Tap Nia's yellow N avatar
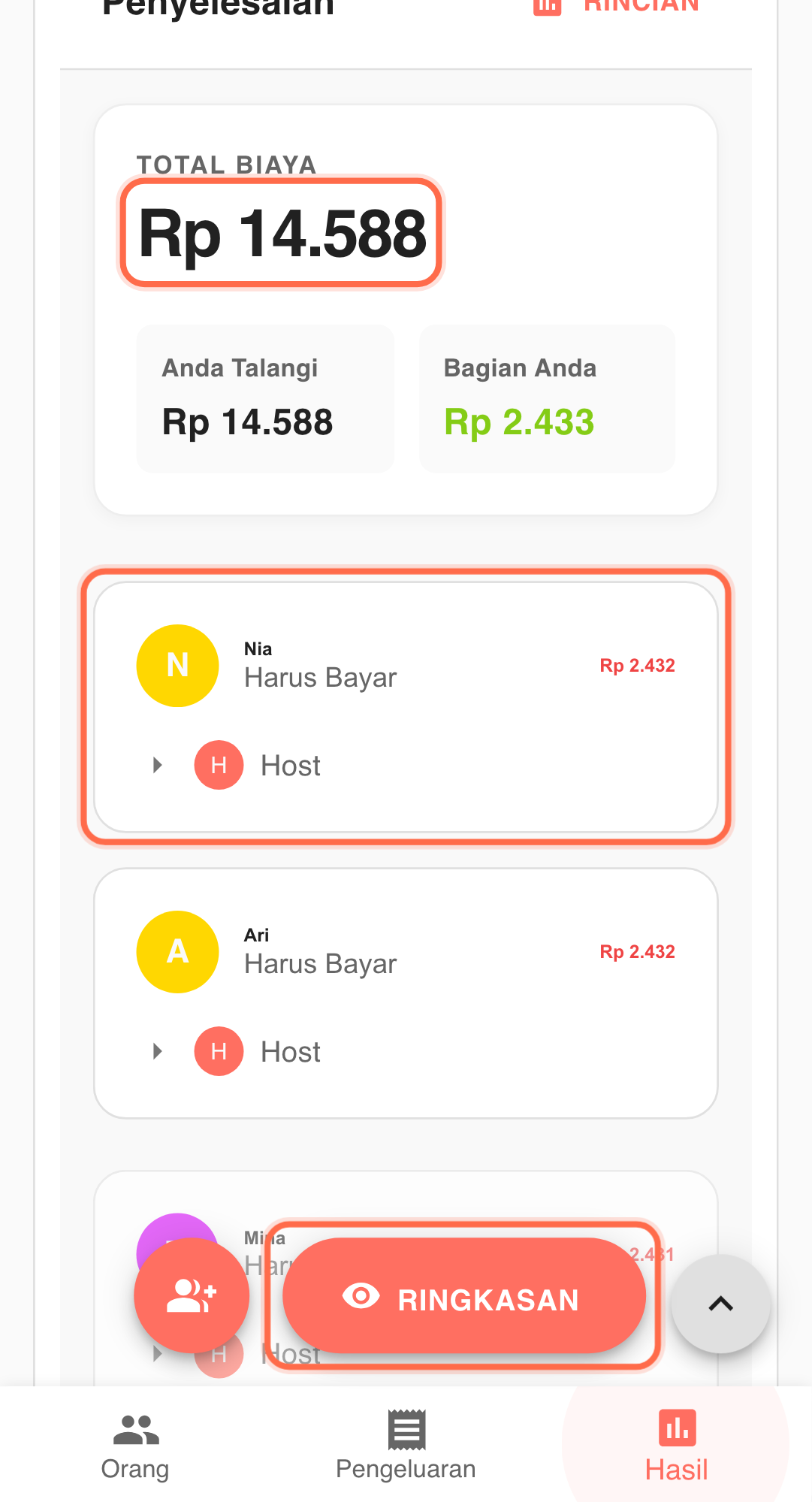Screen dimensions: 812x1502 pos(177,666)
